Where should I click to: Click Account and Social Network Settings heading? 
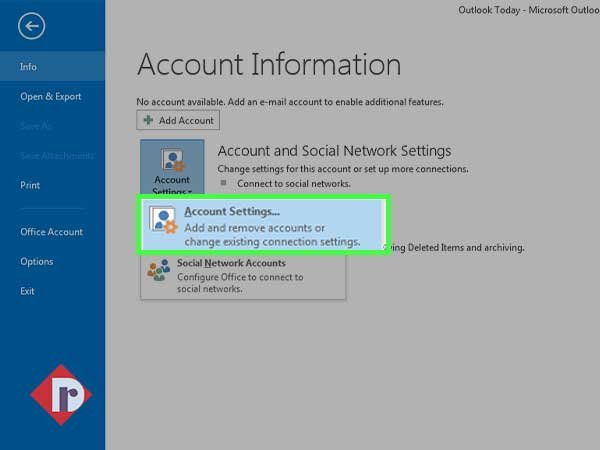pyautogui.click(x=334, y=151)
